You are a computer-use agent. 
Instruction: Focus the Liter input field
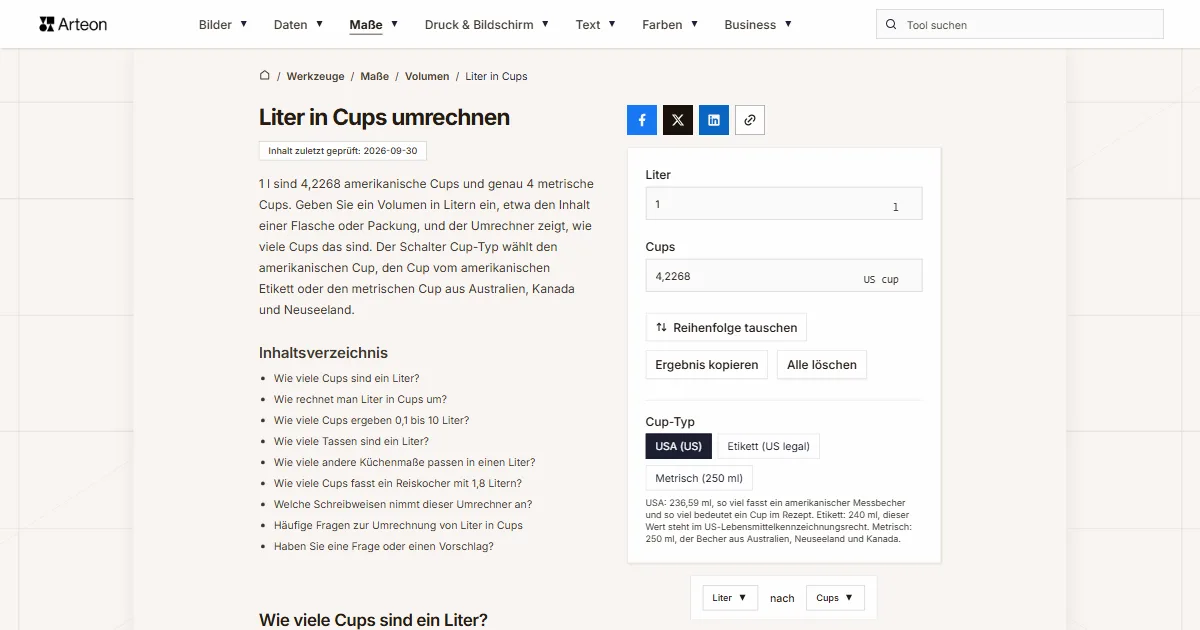point(784,204)
